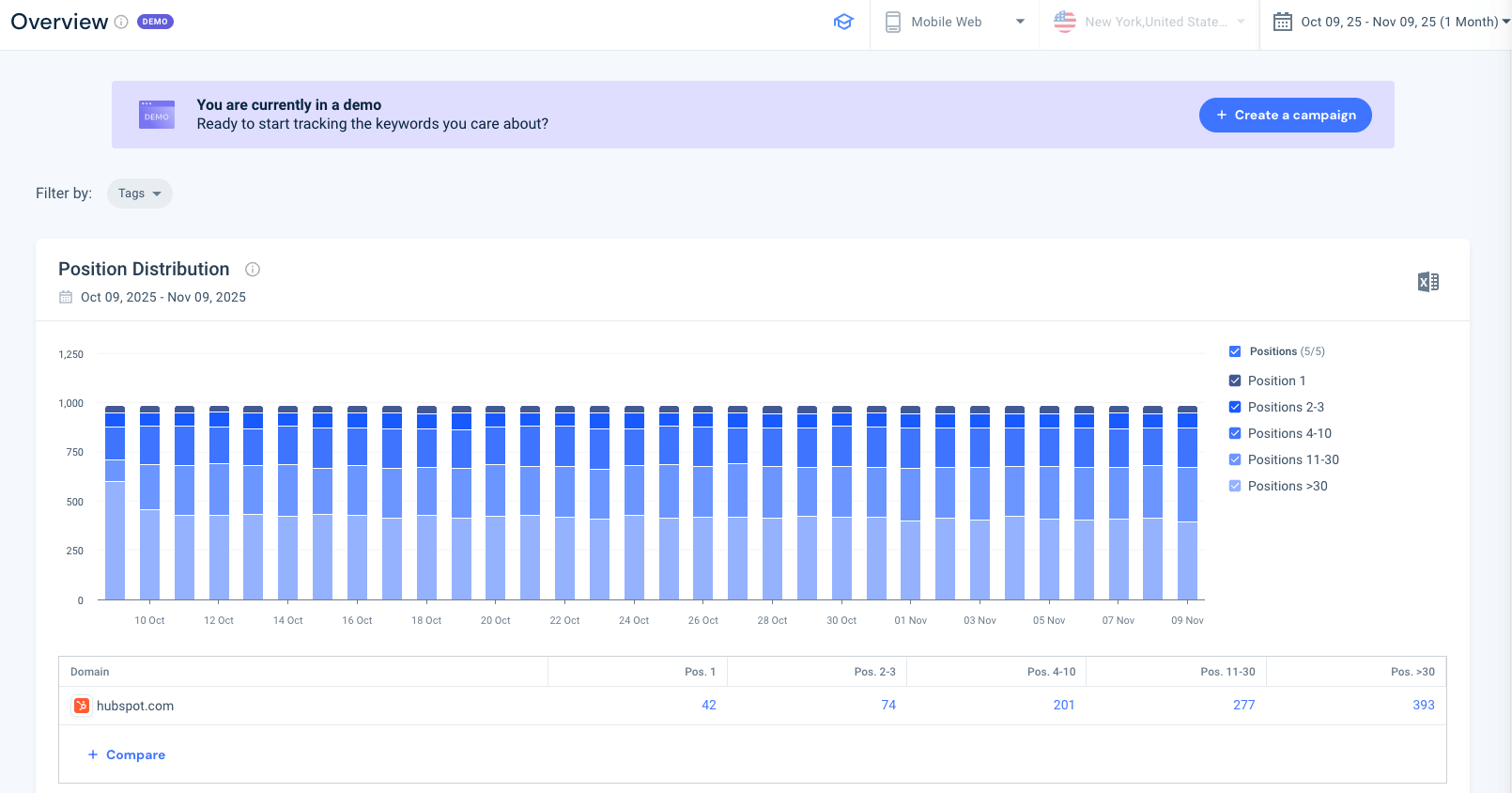Open the Tags filter dropdown
Screen dimensions: 1512x793
click(139, 194)
